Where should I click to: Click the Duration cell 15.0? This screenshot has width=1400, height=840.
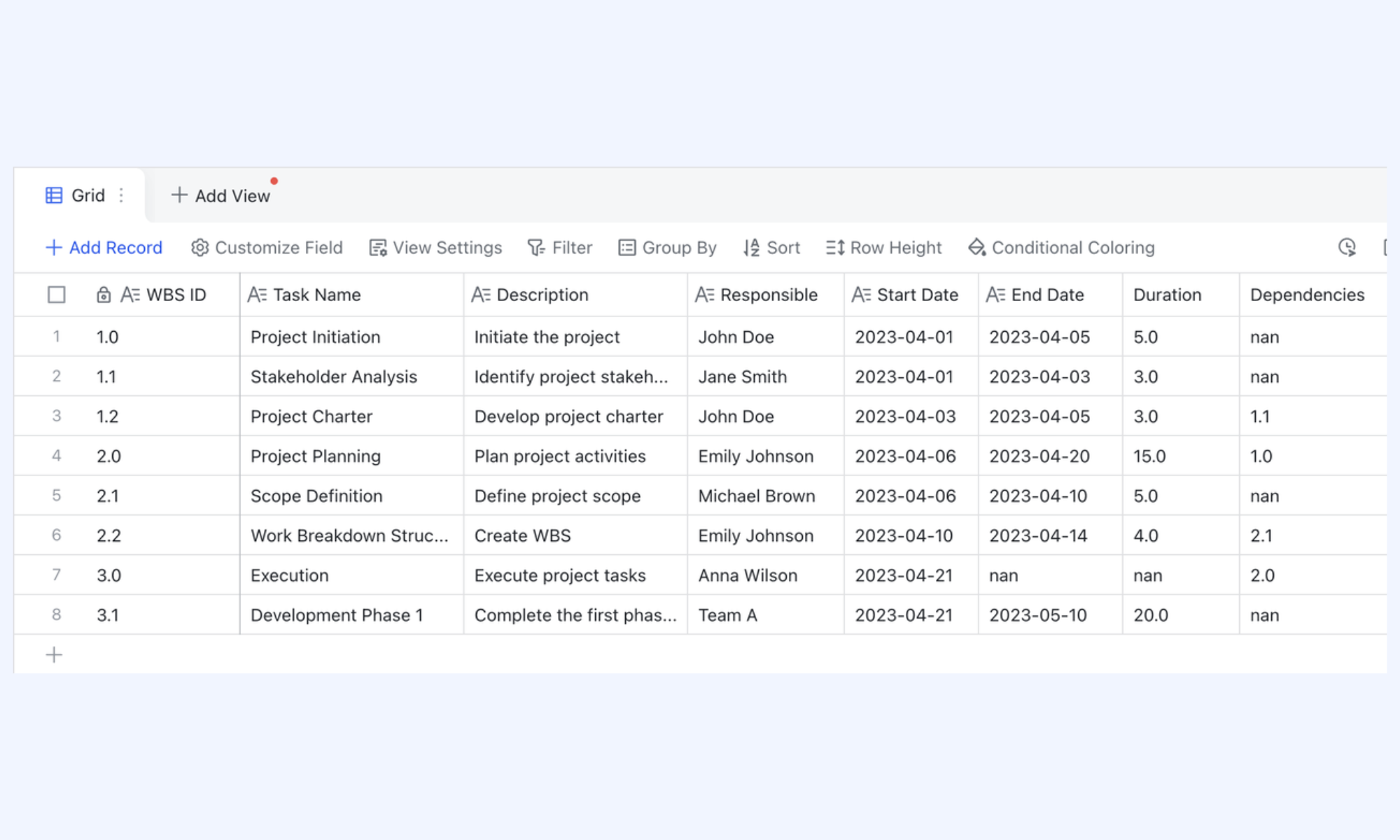click(1181, 456)
